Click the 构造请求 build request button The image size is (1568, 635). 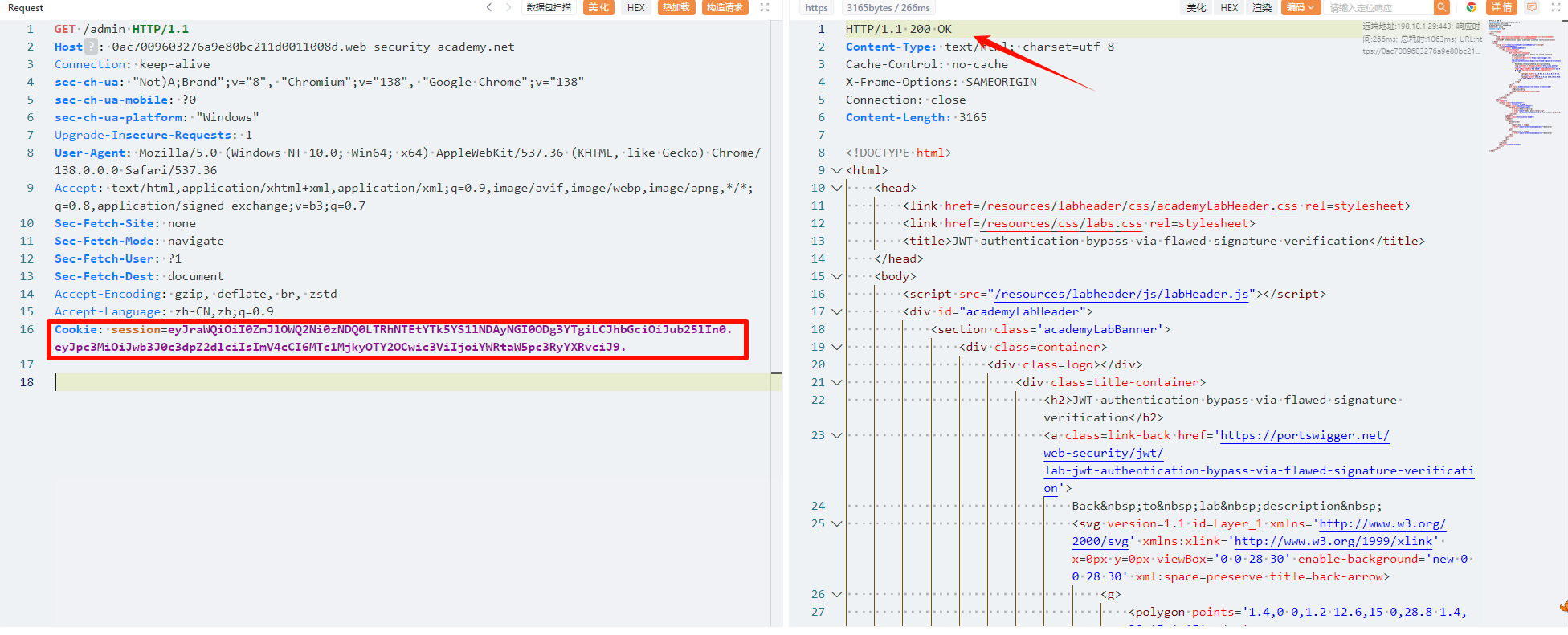pyautogui.click(x=725, y=7)
